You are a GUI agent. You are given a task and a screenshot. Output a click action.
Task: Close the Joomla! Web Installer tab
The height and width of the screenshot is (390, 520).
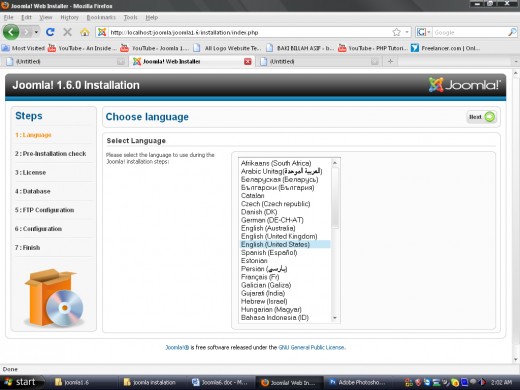pyautogui.click(x=248, y=61)
